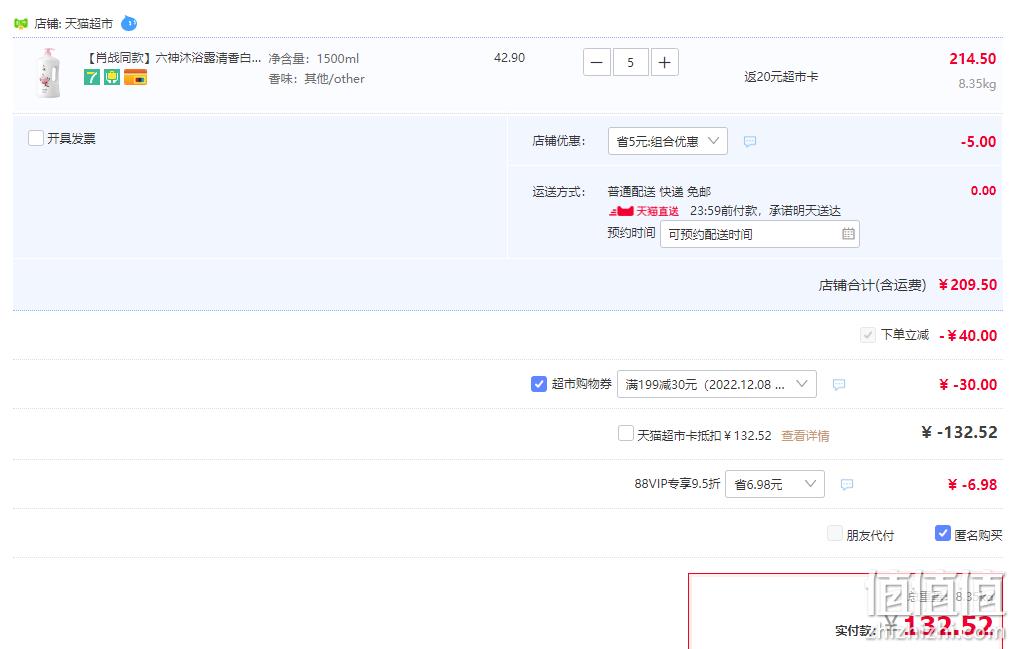This screenshot has height=649, width=1015.
Task: Increase quantity with the plus button
Action: 664,63
